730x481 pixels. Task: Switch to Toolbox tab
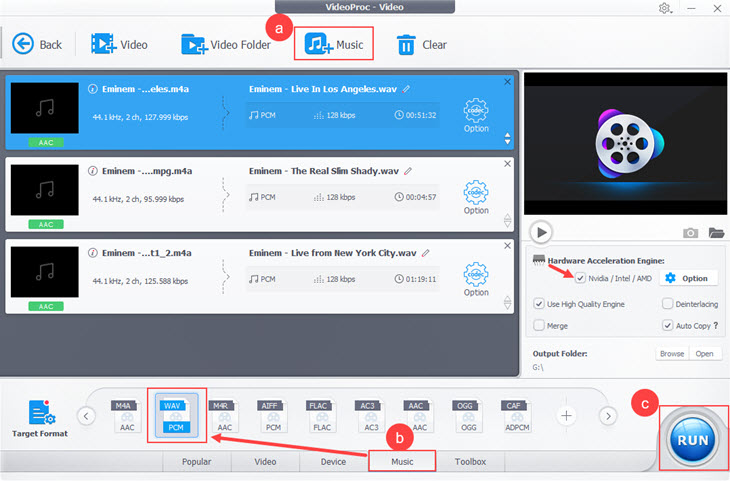click(470, 461)
